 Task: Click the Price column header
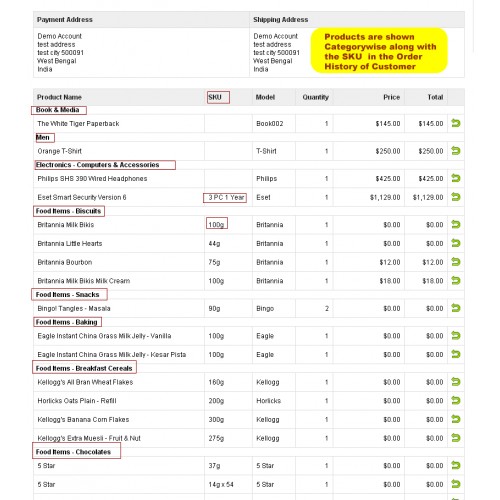pyautogui.click(x=392, y=97)
